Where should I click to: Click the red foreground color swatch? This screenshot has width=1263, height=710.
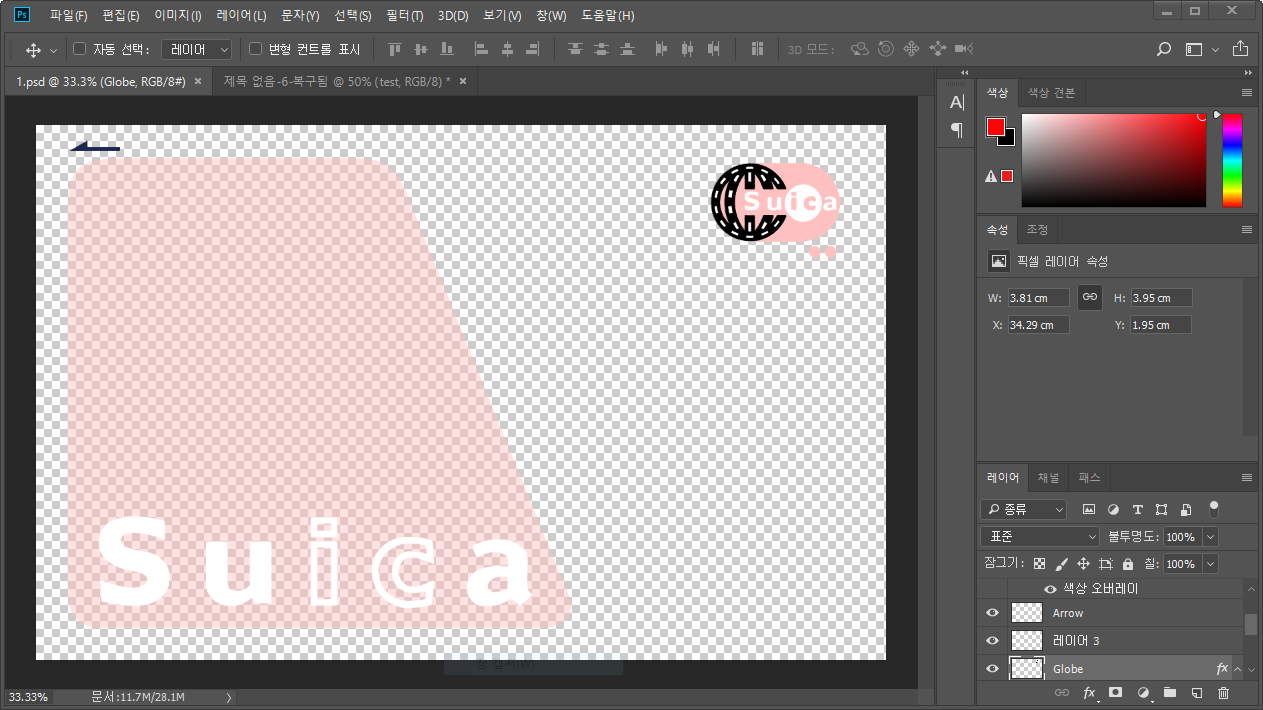coord(995,127)
